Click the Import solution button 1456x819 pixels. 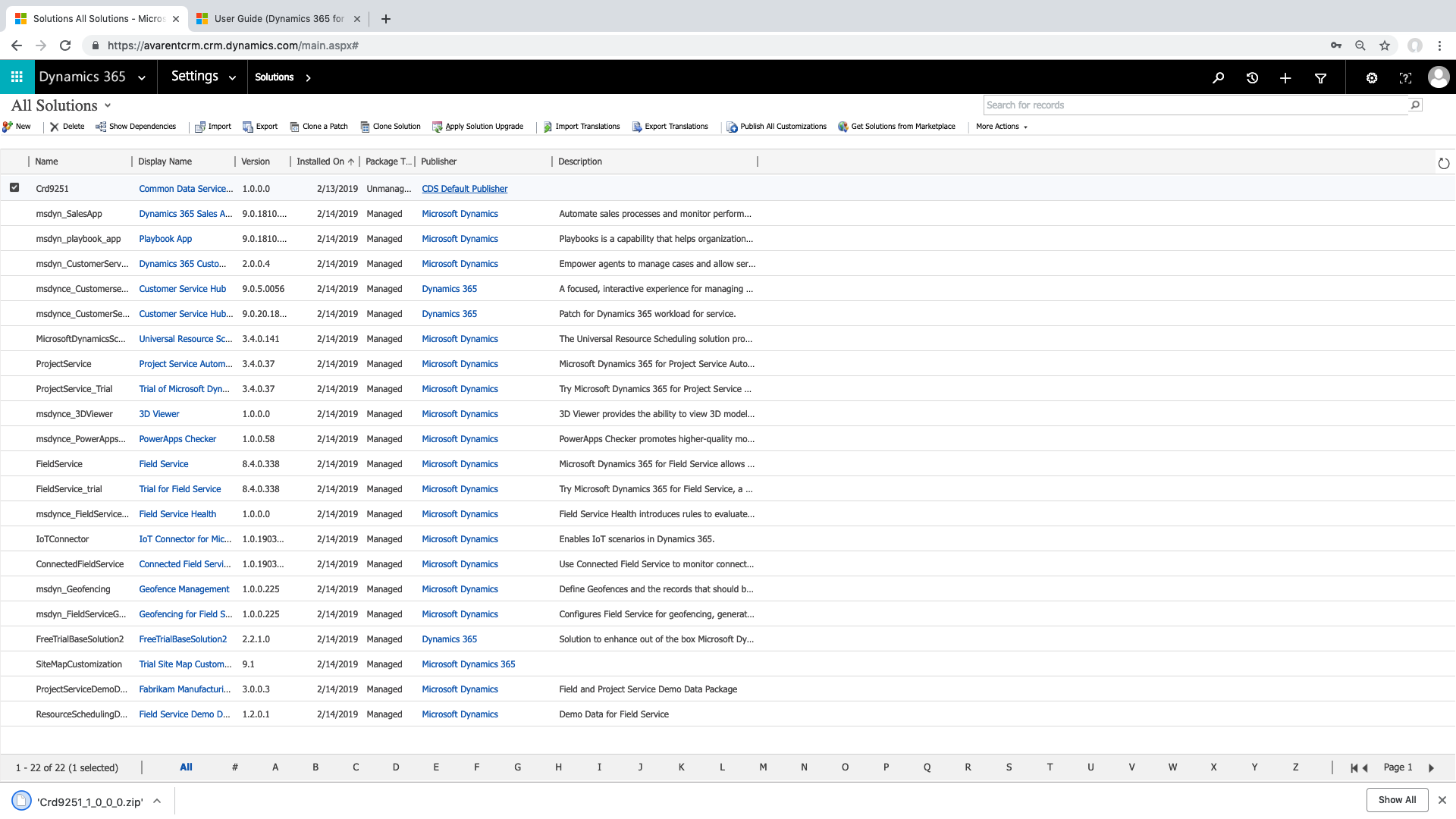point(213,127)
